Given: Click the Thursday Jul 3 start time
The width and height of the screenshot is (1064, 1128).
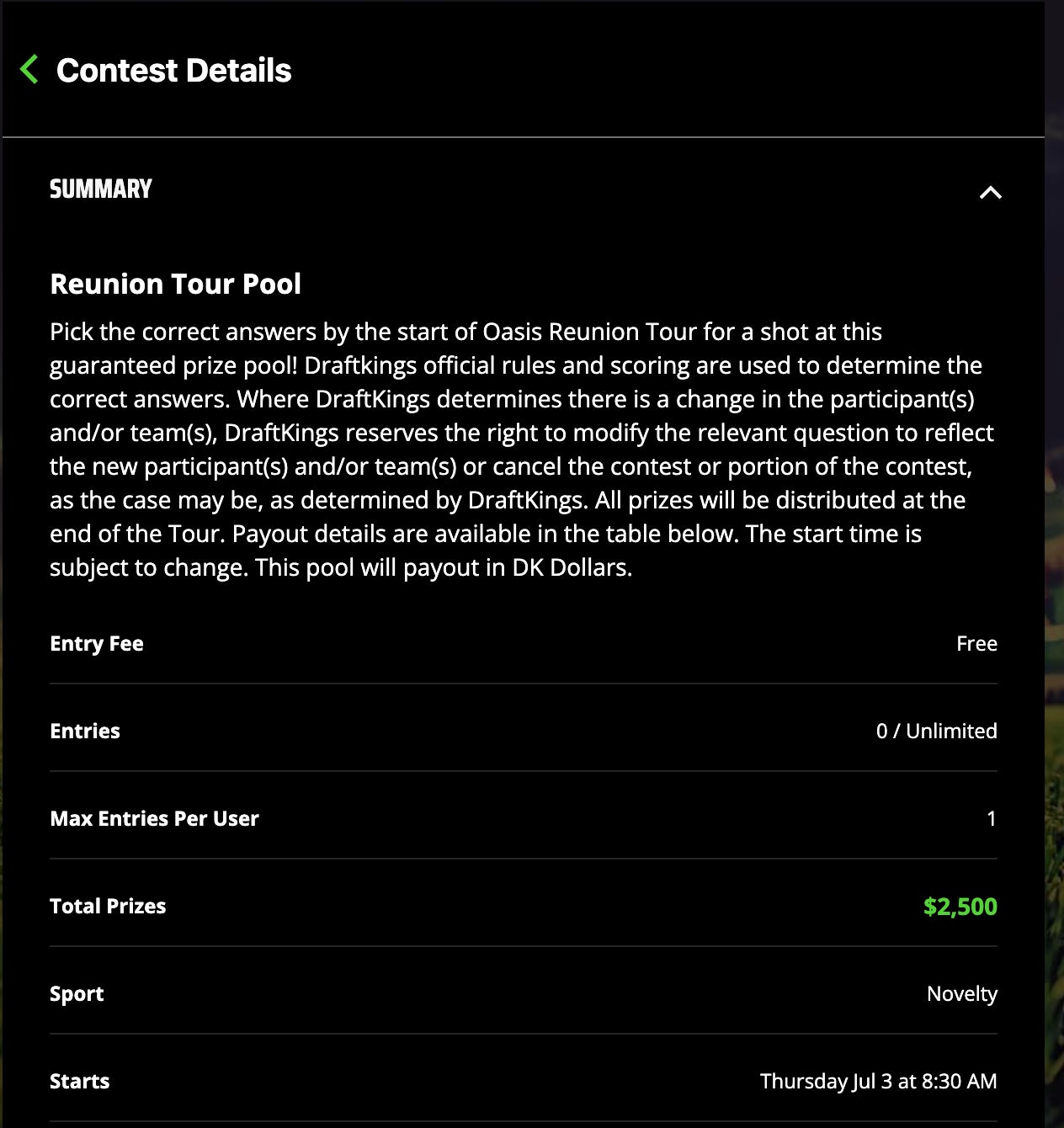Looking at the screenshot, I should 878,1082.
